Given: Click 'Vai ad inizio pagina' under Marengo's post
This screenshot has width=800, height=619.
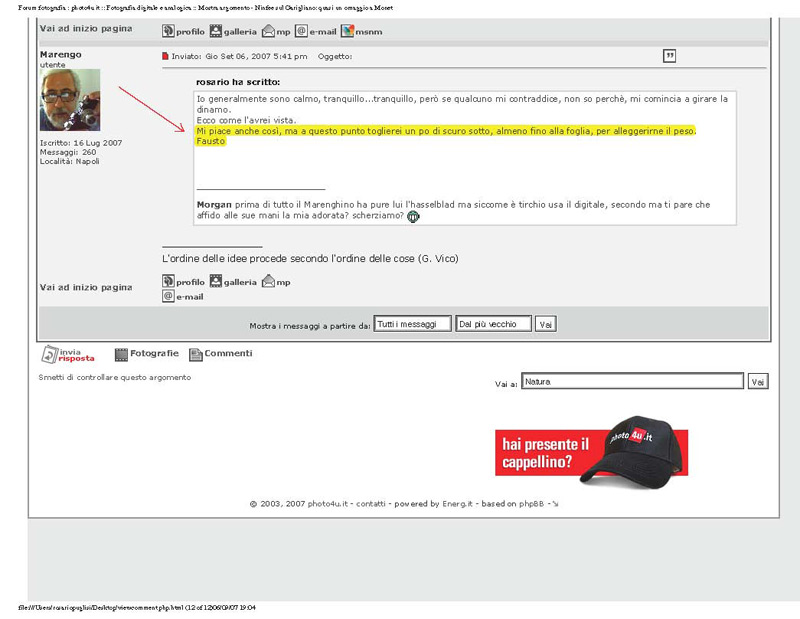Looking at the screenshot, I should tap(86, 287).
